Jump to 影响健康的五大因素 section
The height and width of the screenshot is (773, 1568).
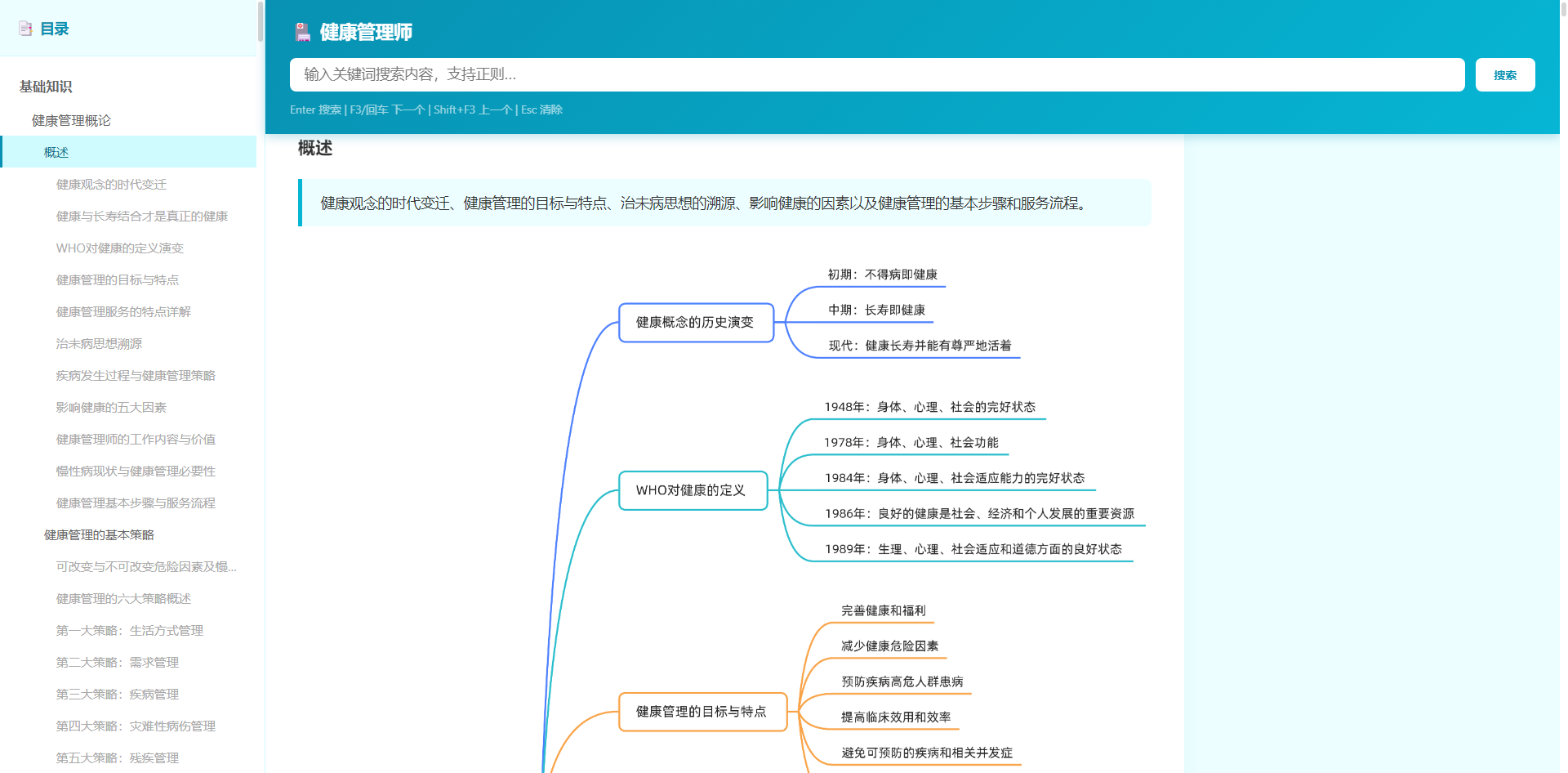(x=111, y=408)
